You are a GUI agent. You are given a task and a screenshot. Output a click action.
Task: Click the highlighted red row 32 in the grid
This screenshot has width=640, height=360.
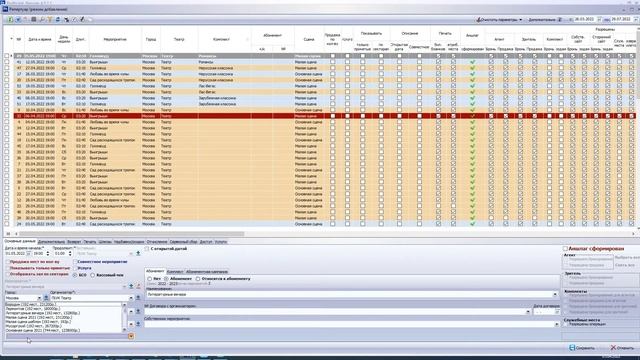[x=324, y=116]
